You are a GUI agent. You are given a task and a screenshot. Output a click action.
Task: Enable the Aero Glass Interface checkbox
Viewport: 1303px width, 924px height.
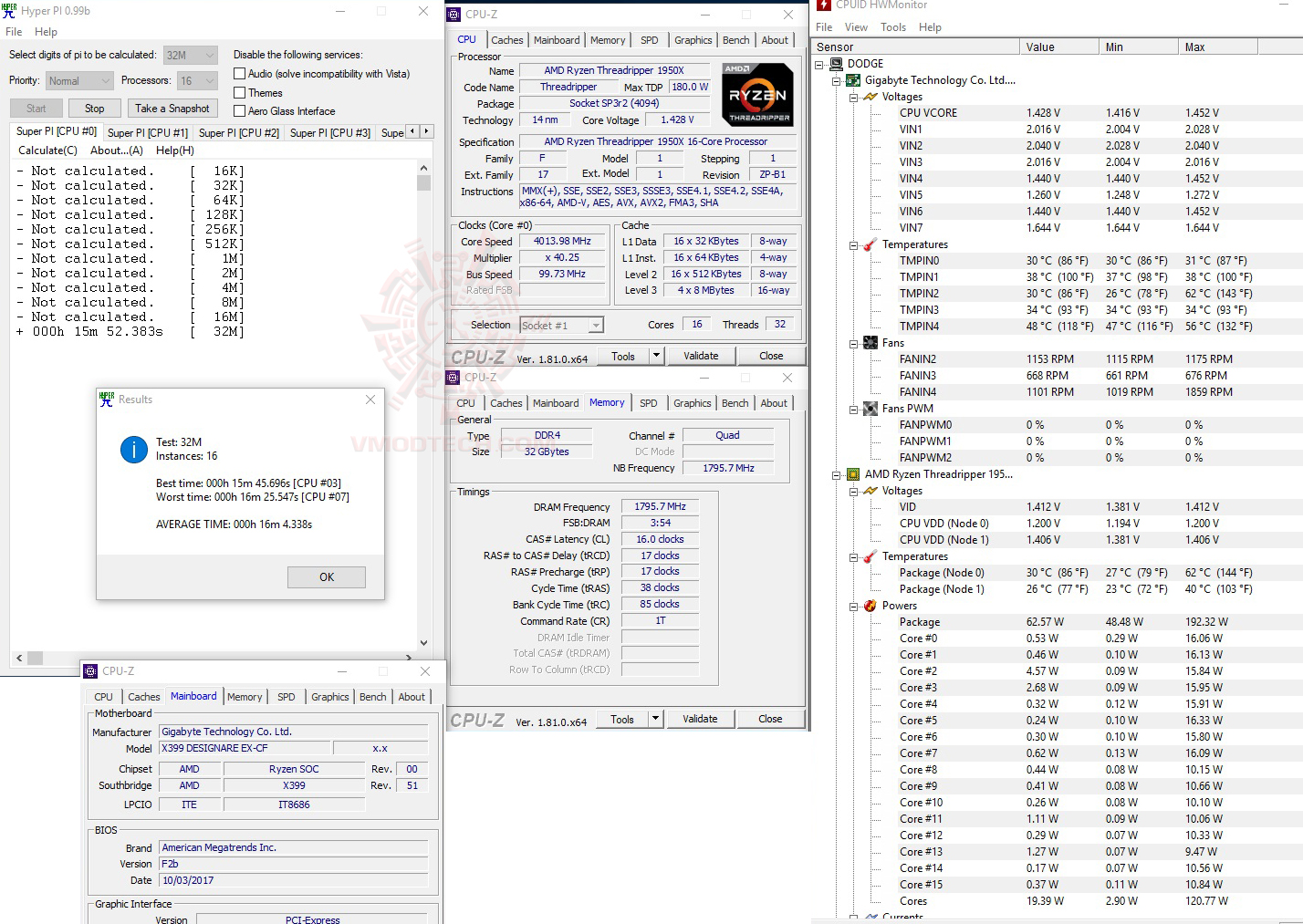pos(239,110)
